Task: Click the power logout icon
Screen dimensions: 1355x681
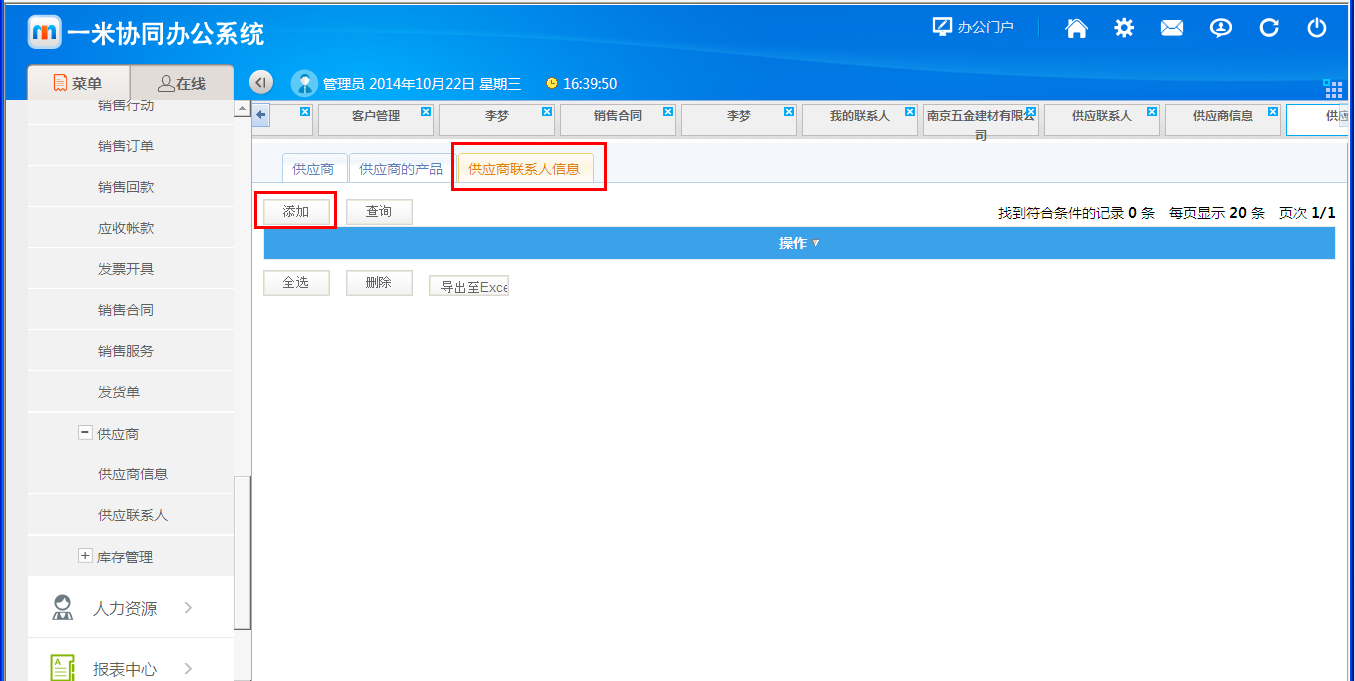Action: click(1317, 28)
